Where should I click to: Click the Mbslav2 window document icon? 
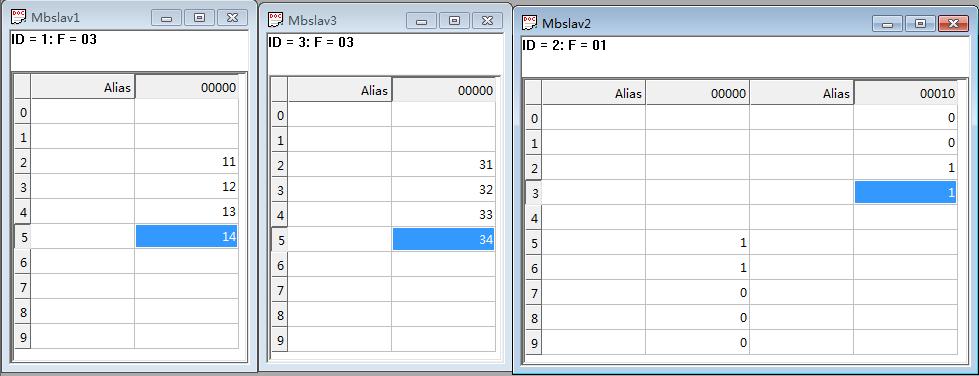click(x=529, y=23)
